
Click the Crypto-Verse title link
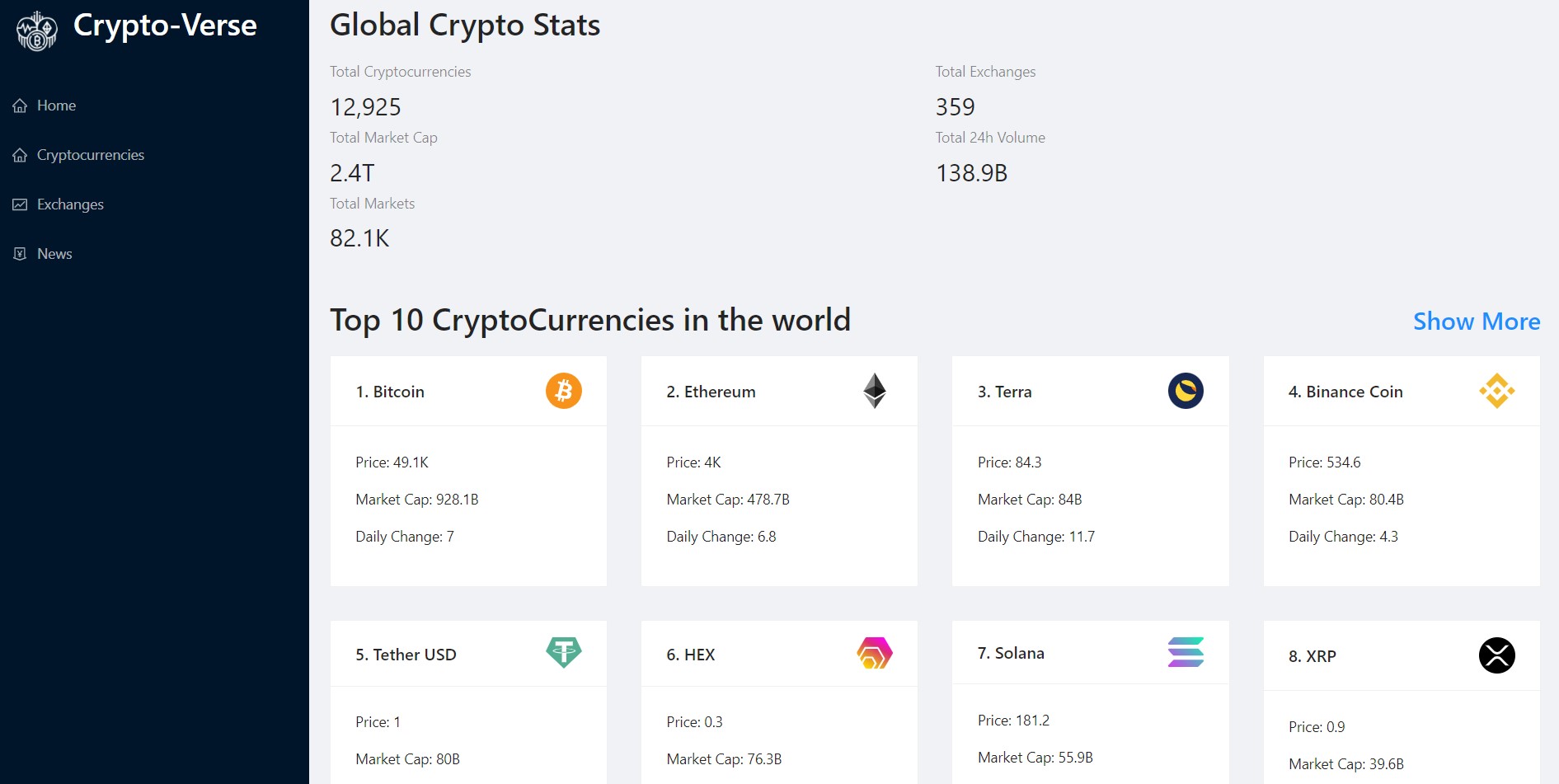point(165,26)
